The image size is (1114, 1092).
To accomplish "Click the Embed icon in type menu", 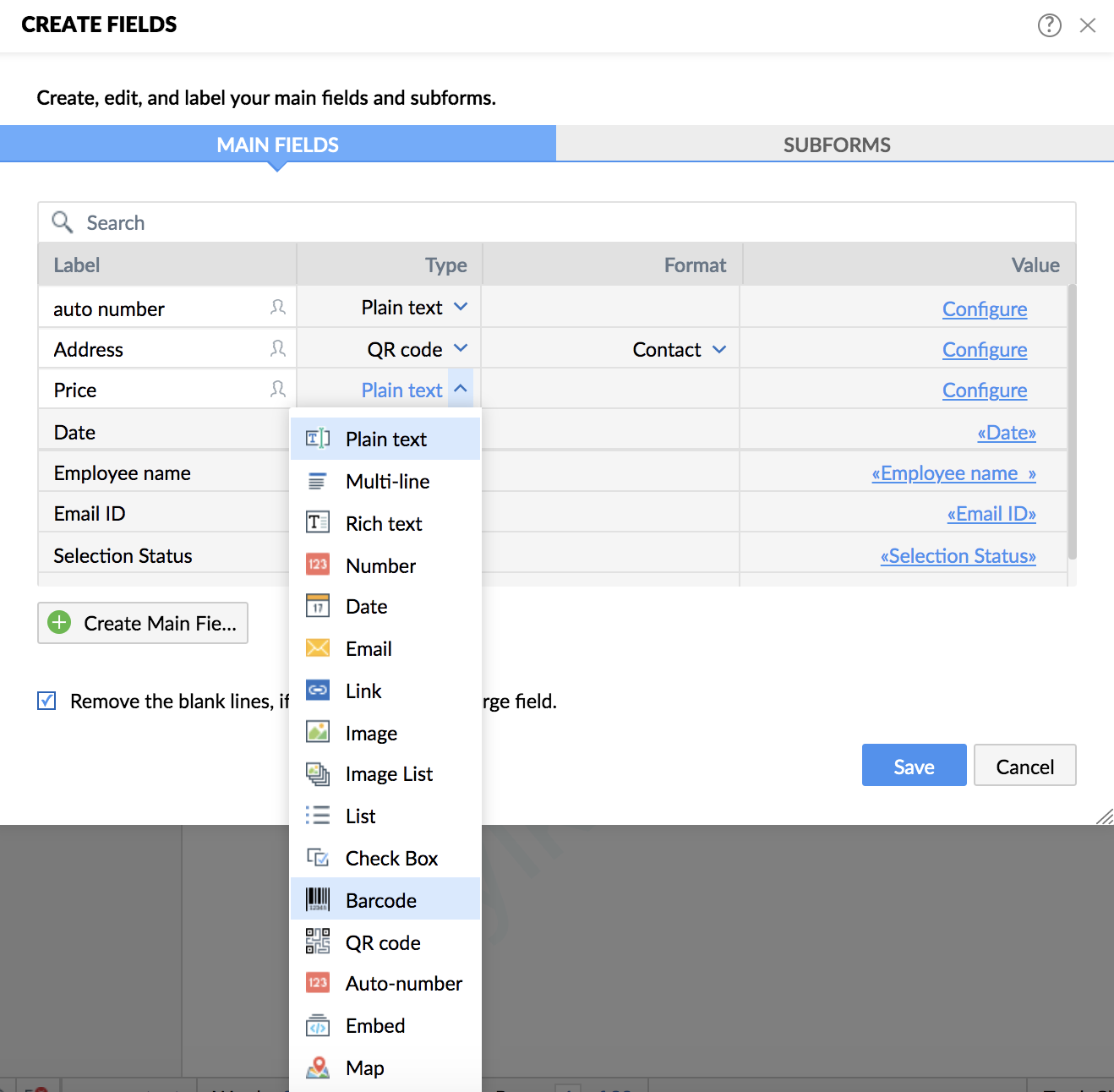I will click(x=318, y=1025).
